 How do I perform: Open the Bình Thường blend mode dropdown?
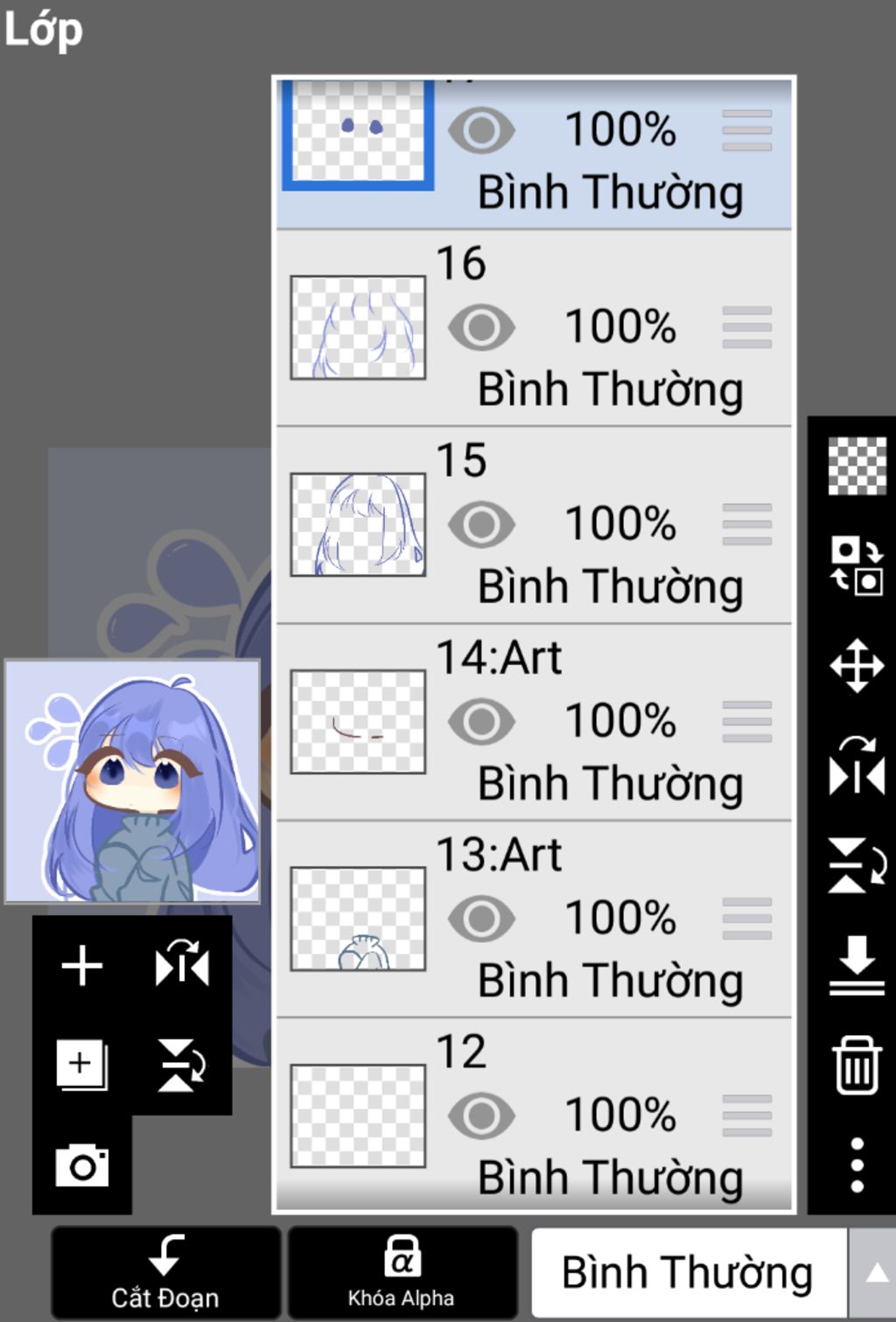689,1273
